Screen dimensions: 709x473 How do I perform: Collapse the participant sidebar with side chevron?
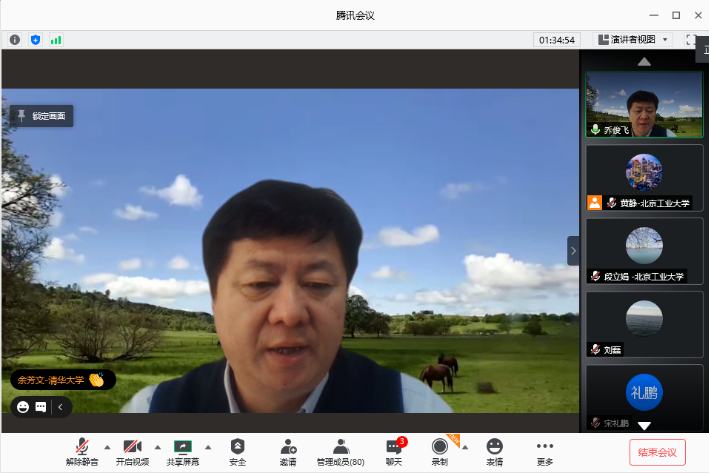(x=573, y=250)
